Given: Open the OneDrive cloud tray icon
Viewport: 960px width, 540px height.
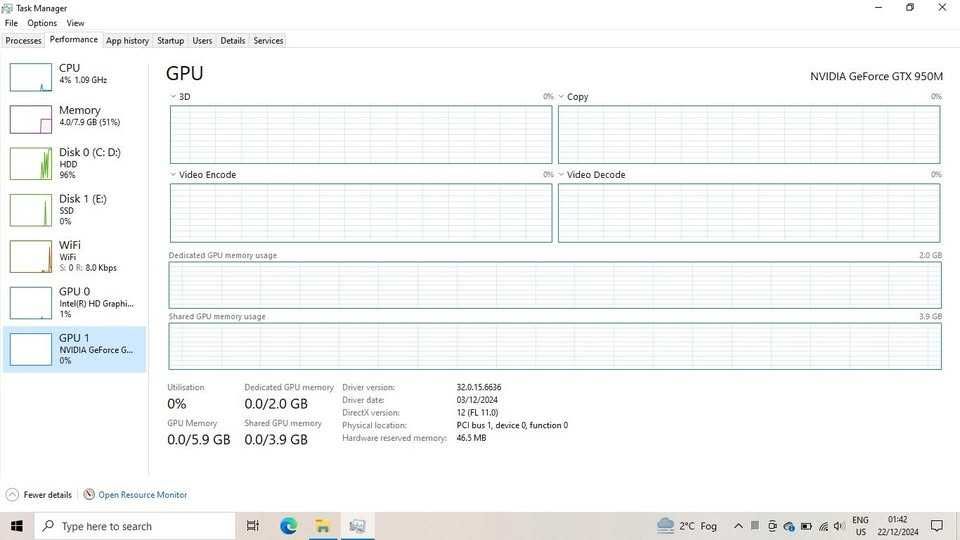Looking at the screenshot, I should [x=789, y=526].
